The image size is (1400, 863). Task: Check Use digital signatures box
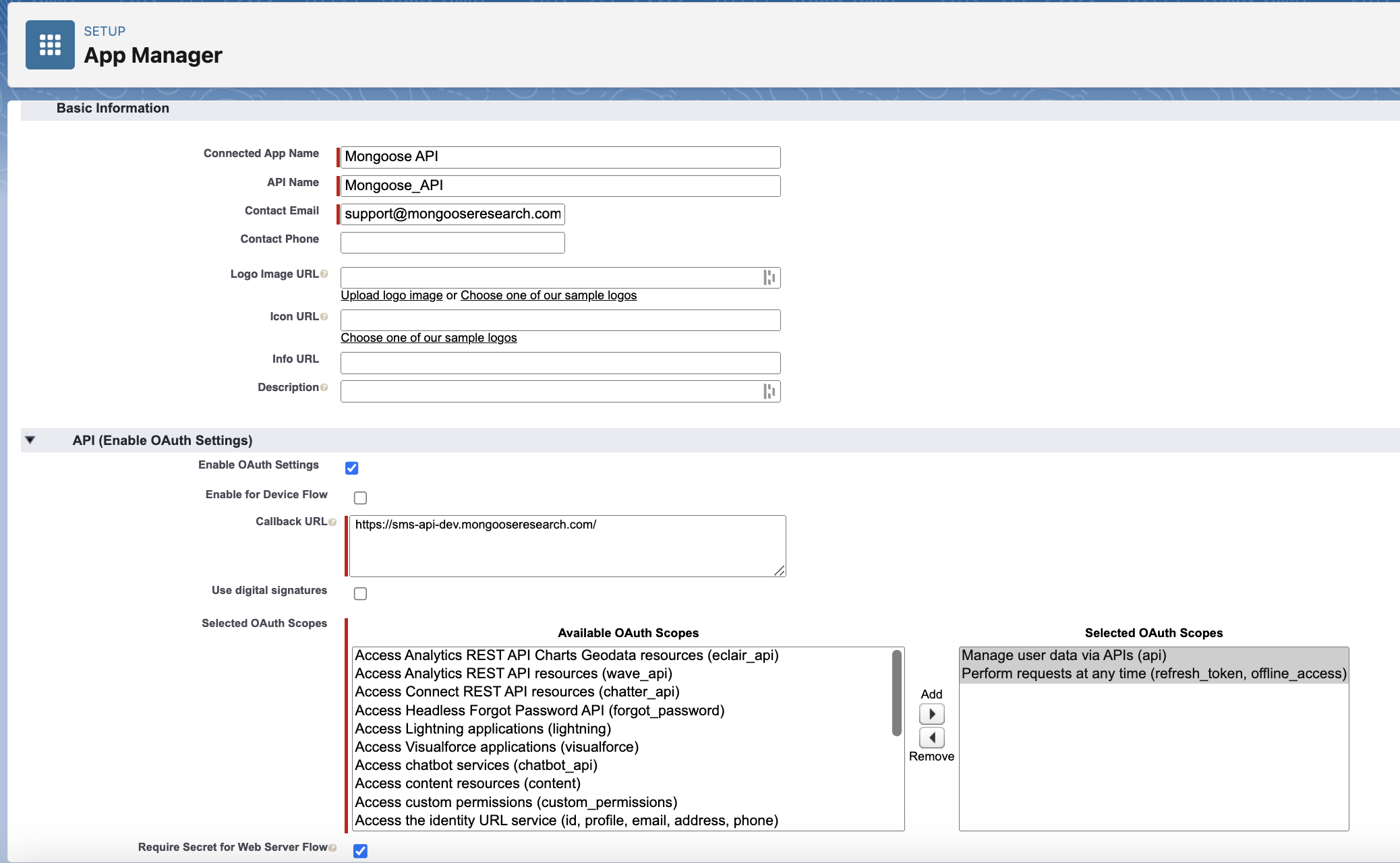(360, 593)
